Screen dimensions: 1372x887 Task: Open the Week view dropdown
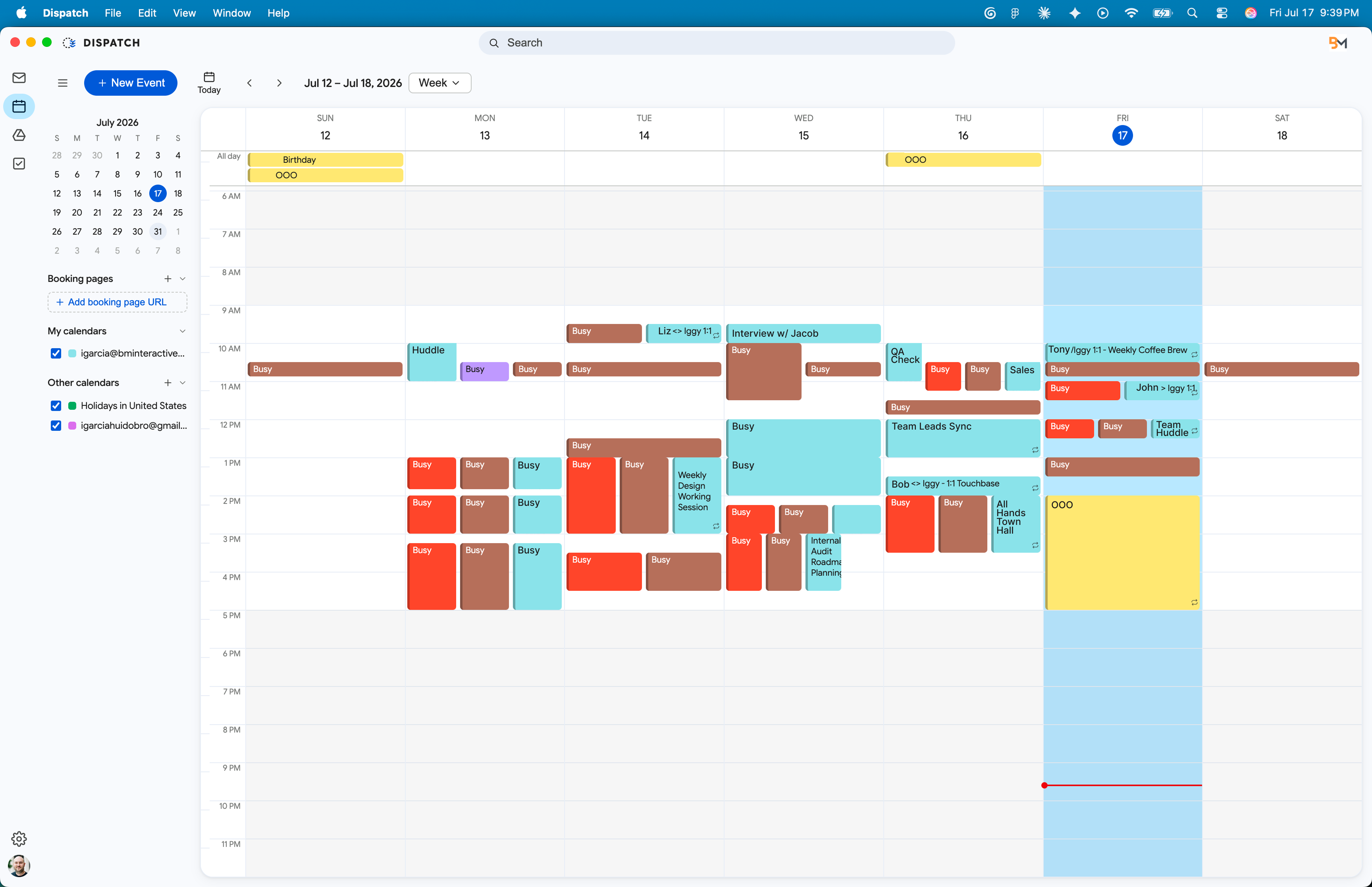[x=440, y=83]
